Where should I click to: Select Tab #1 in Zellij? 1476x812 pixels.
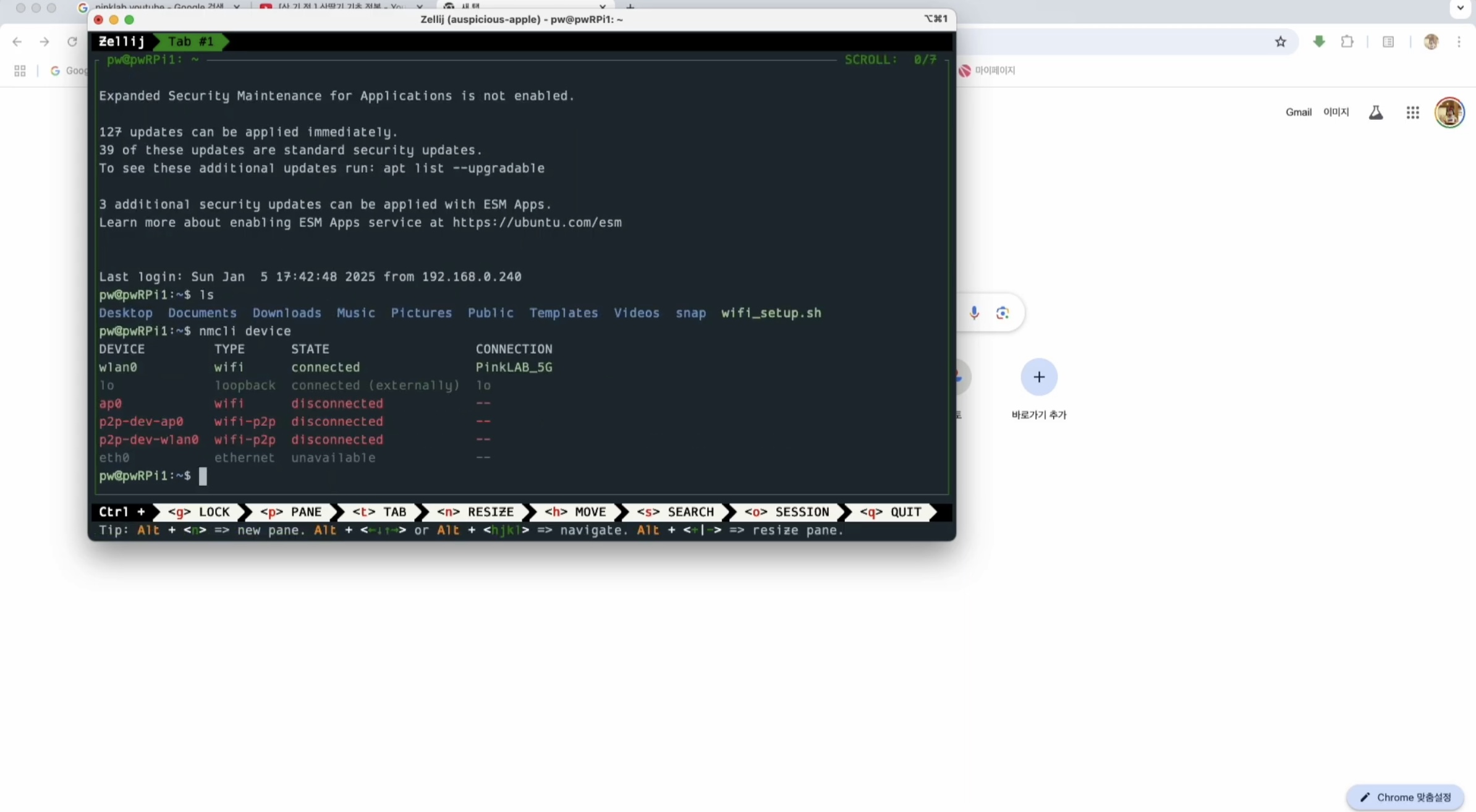point(190,41)
